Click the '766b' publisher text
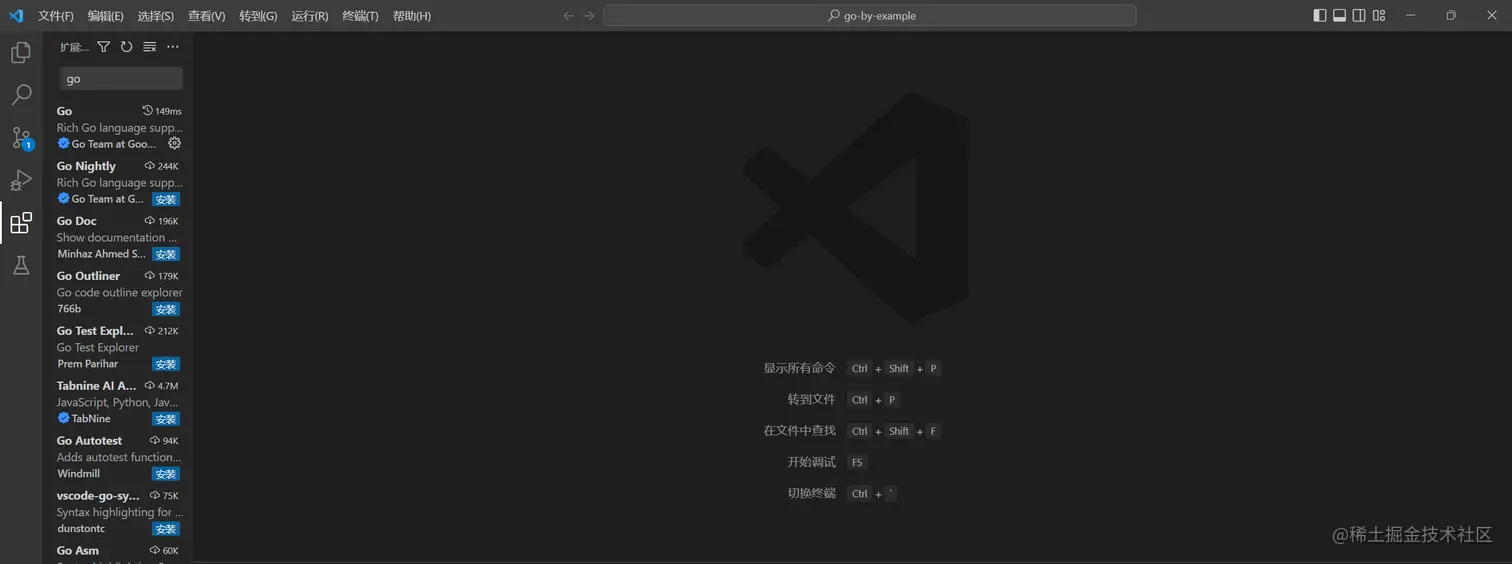Image resolution: width=1512 pixels, height=564 pixels. (x=69, y=309)
